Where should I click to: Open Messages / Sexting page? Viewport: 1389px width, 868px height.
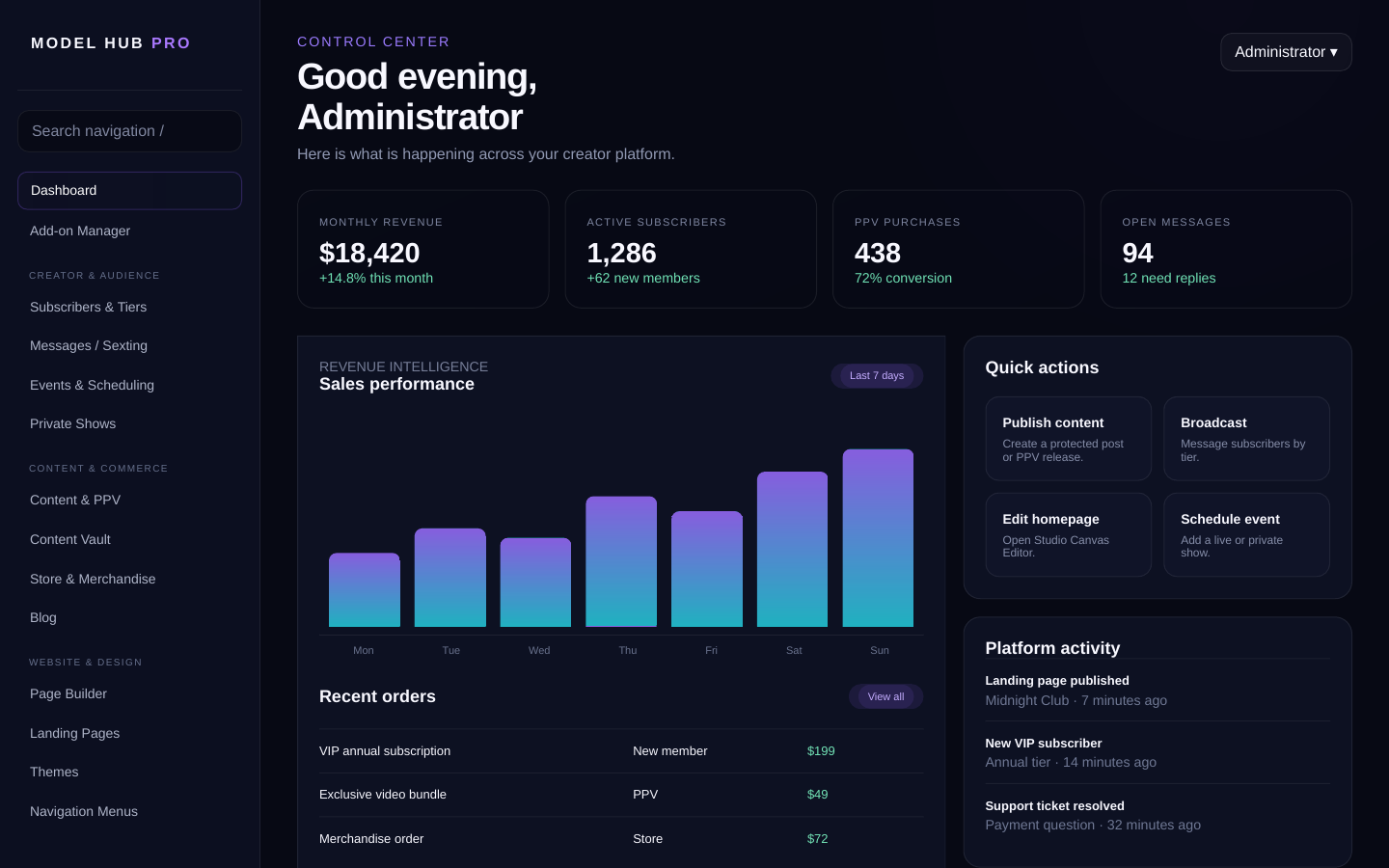coord(129,345)
